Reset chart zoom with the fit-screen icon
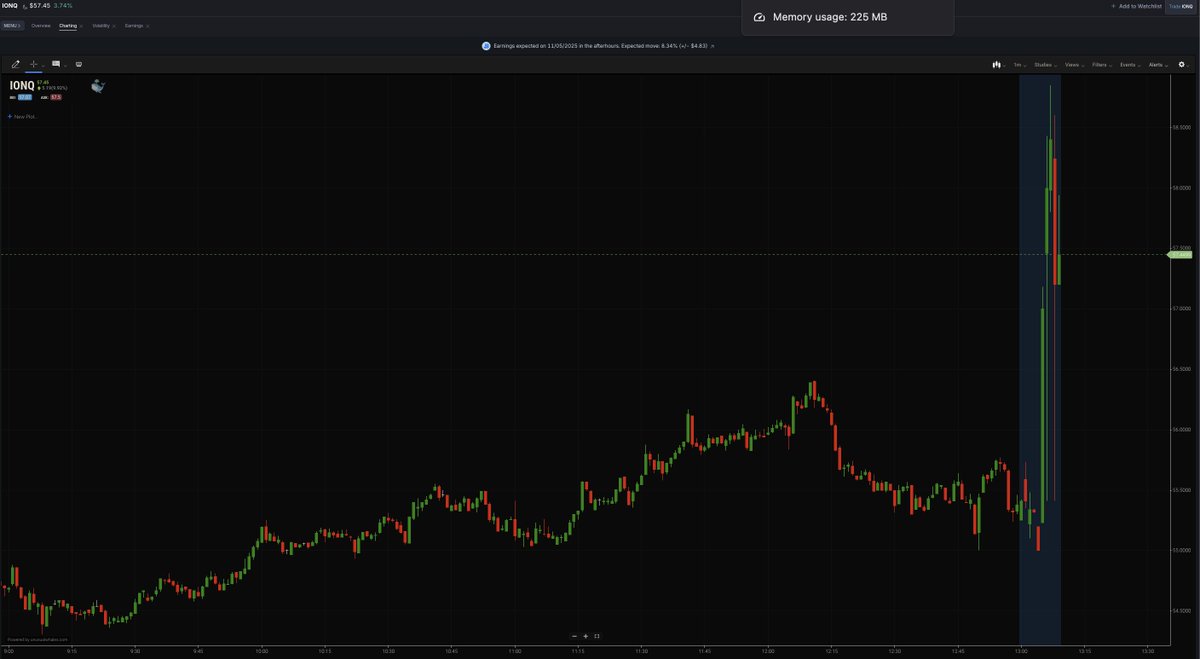The height and width of the screenshot is (659, 1200). point(597,636)
